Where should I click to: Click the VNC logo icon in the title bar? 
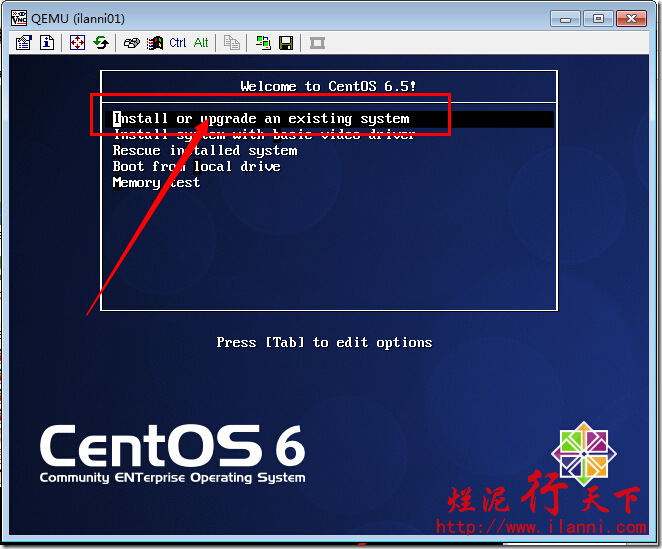(x=19, y=18)
